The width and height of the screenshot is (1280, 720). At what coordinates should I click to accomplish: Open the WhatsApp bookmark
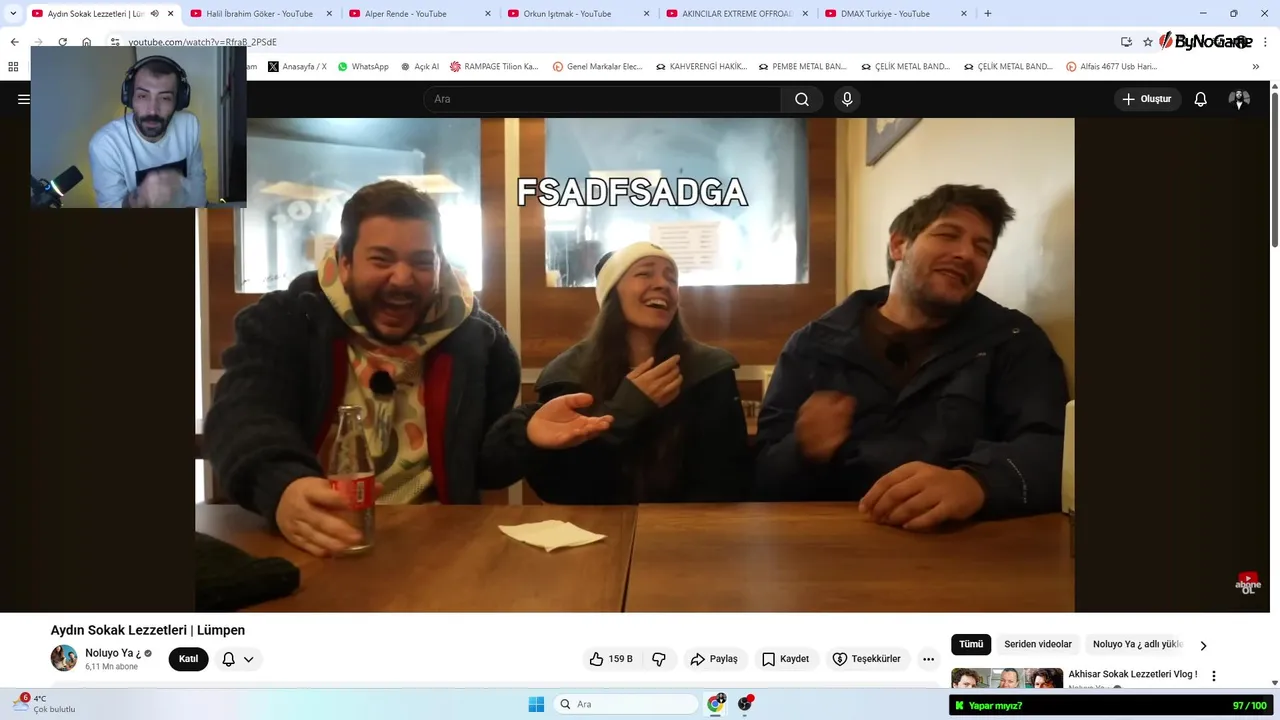coord(363,67)
